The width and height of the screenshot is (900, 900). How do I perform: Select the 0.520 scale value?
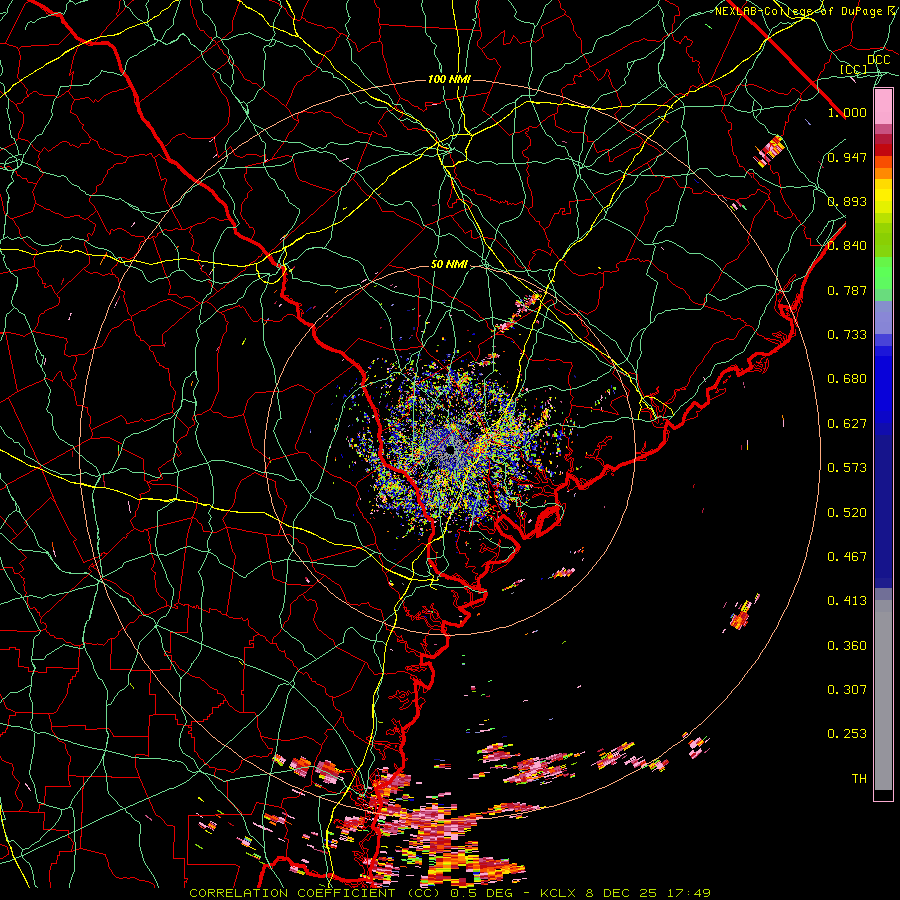pyautogui.click(x=847, y=513)
